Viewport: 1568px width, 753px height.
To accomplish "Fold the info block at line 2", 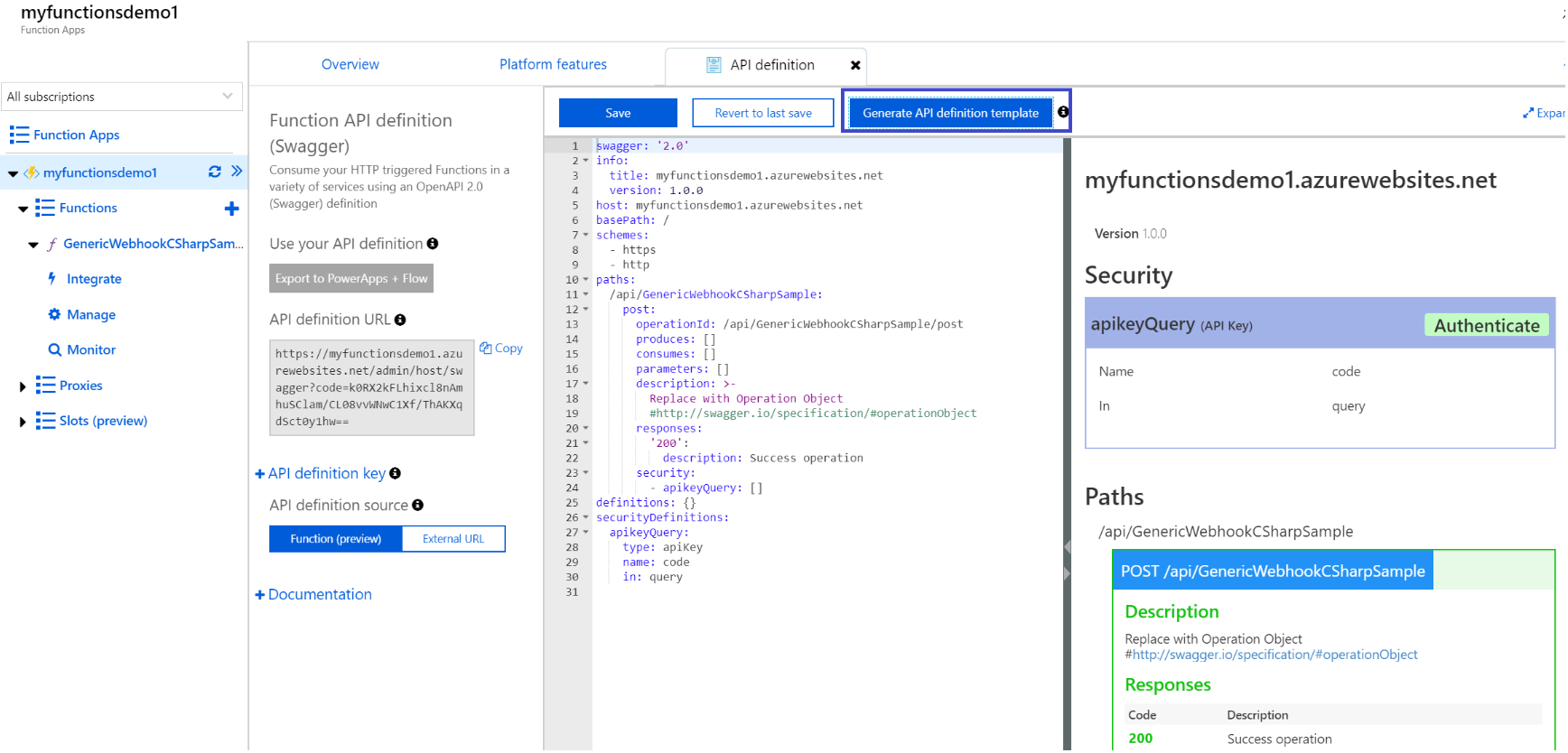I will tap(585, 161).
